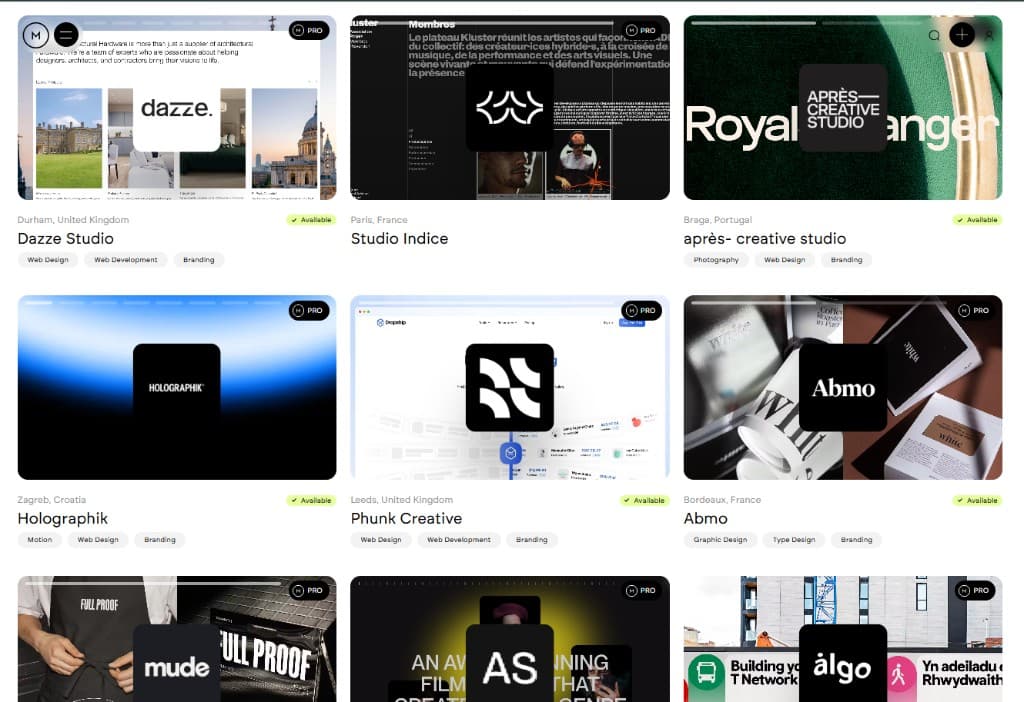1024x702 pixels.
Task: Click the PRO badge on AS card
Action: point(641,591)
